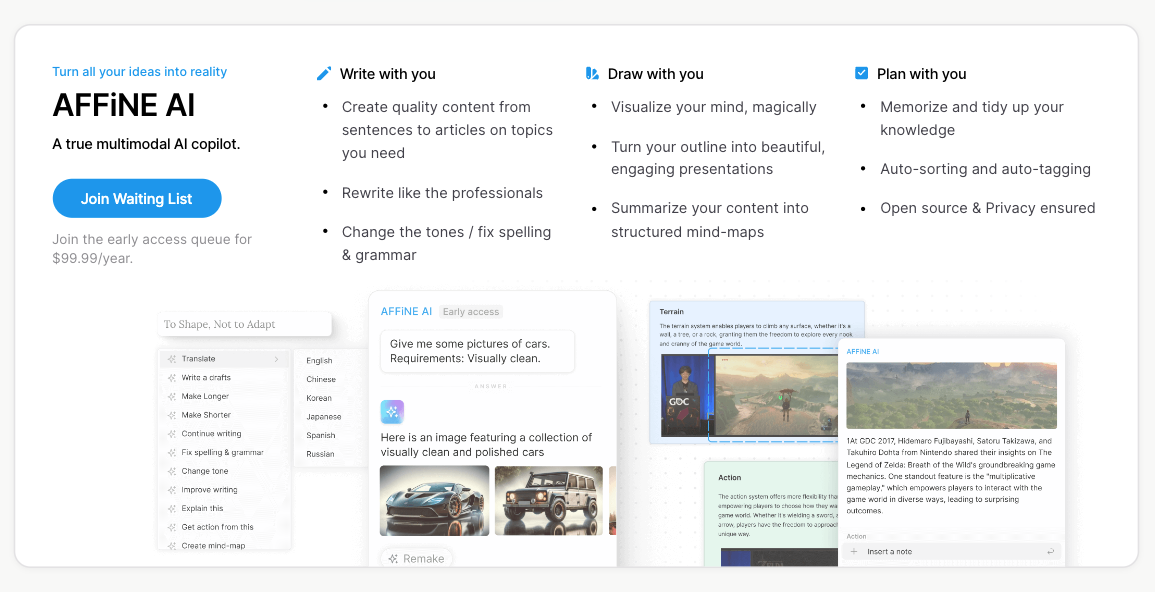The width and height of the screenshot is (1155, 592).
Task: Click the Rewrite like the professionals bullet
Action: tap(442, 193)
